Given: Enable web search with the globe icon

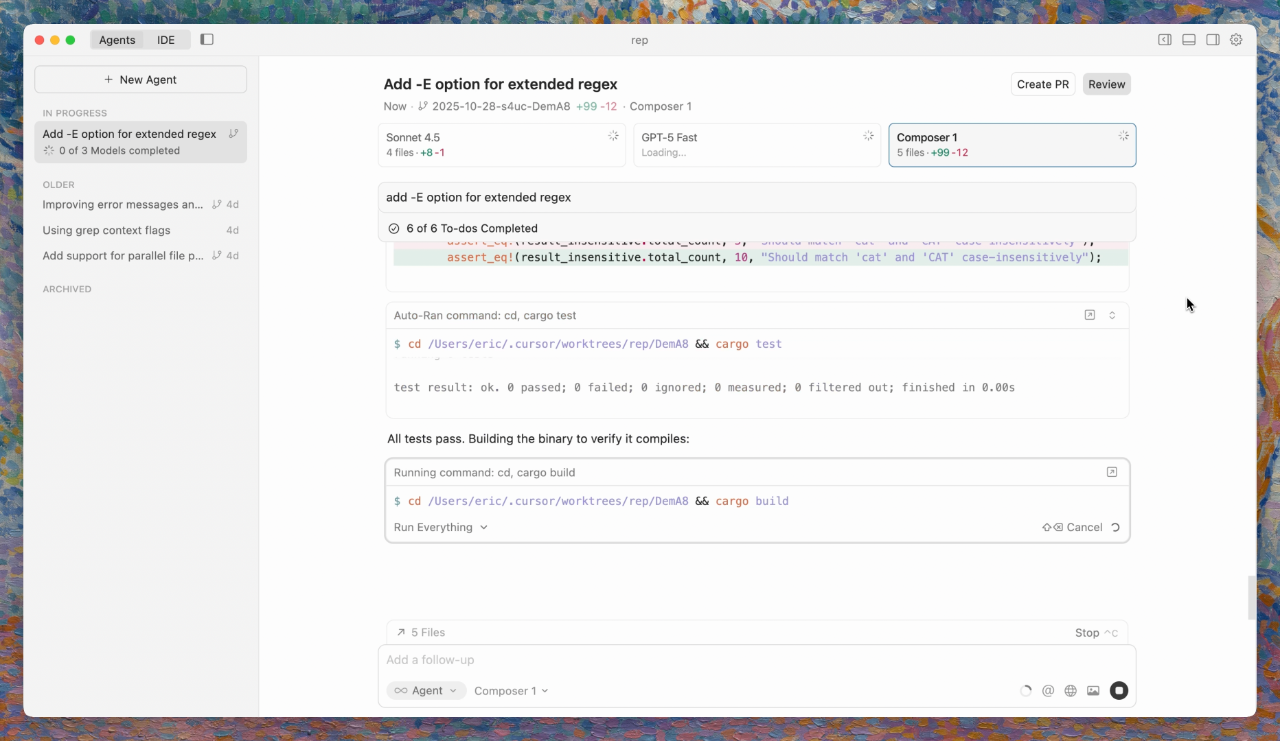Looking at the screenshot, I should pyautogui.click(x=1070, y=690).
